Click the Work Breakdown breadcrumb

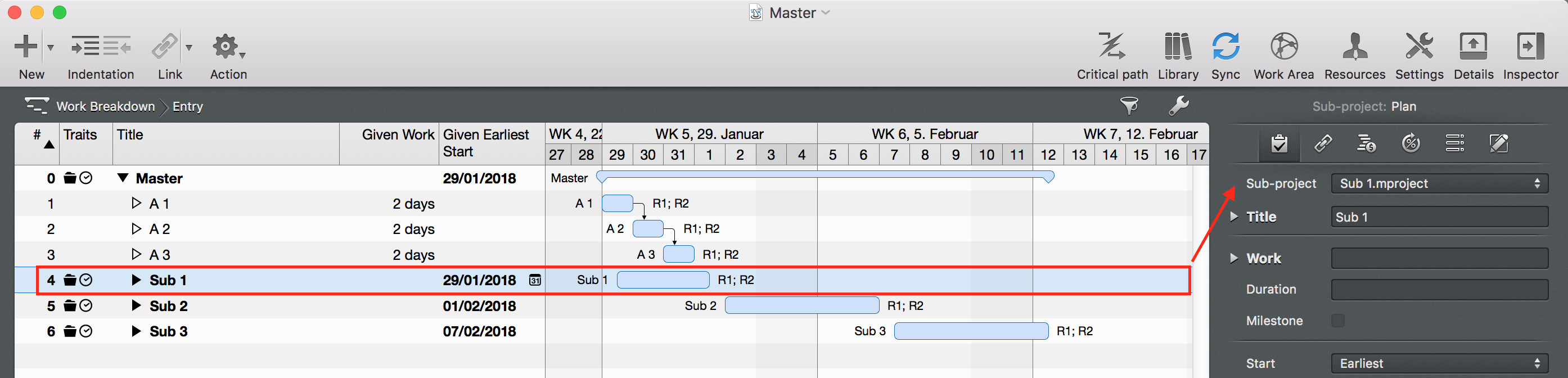tap(105, 106)
